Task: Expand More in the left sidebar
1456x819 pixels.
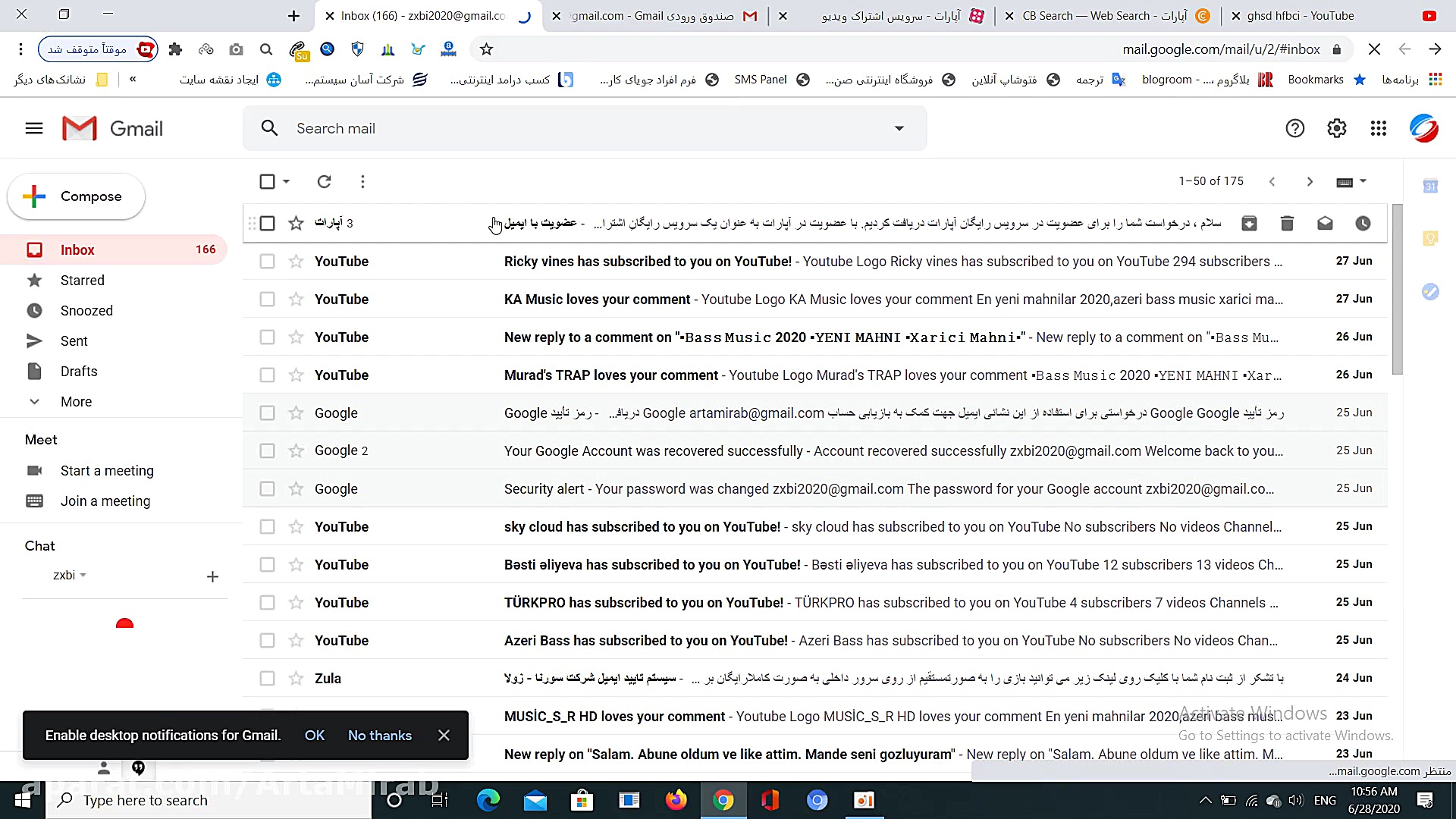Action: point(76,401)
